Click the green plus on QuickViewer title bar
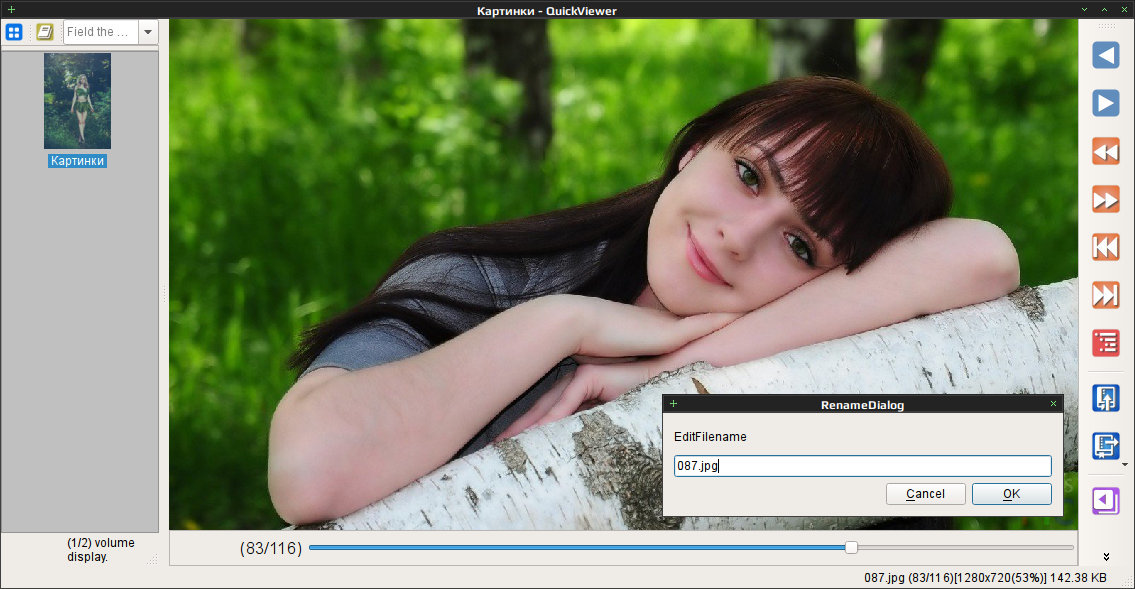 [x=11, y=9]
